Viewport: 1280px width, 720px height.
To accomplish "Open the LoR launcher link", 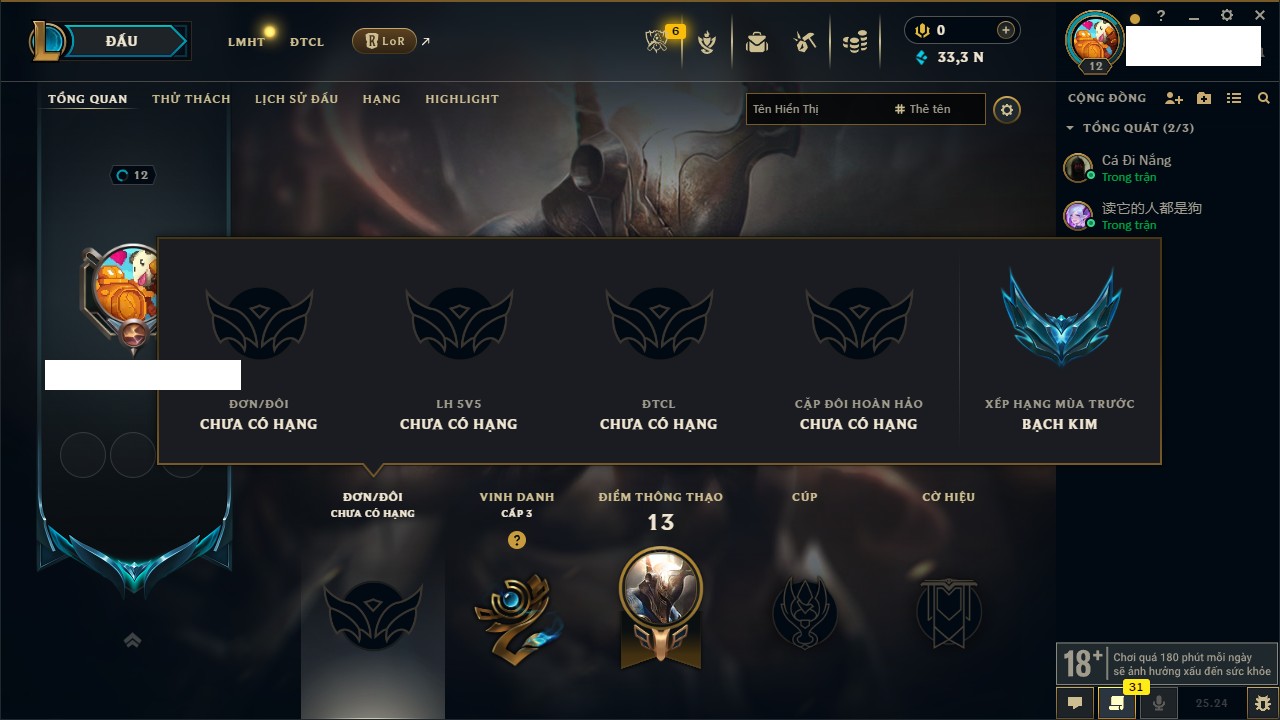I will tap(384, 41).
